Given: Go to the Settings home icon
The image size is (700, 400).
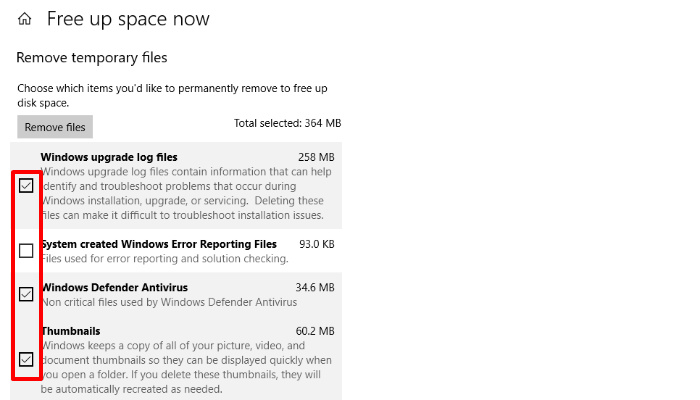Looking at the screenshot, I should pyautogui.click(x=25, y=19).
